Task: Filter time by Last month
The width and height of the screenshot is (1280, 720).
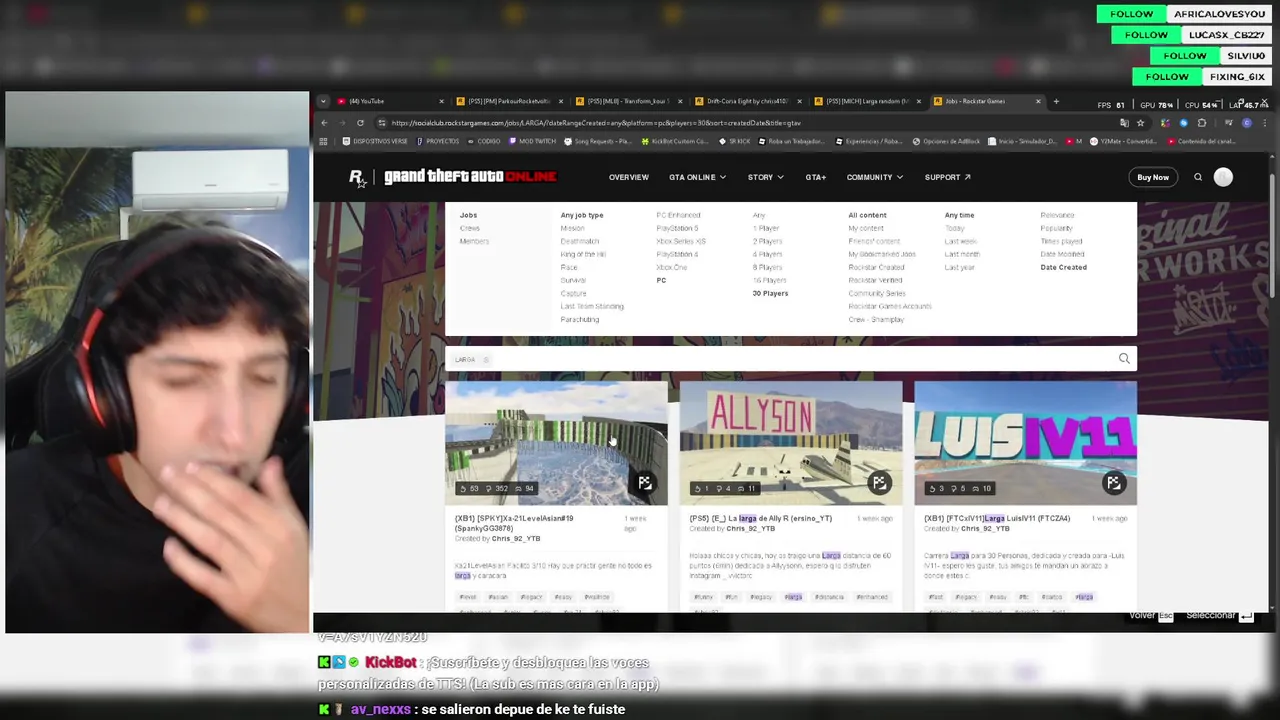Action: (x=963, y=254)
